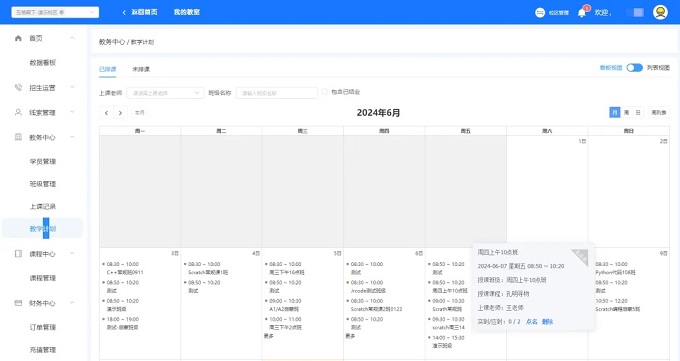The width and height of the screenshot is (680, 361).
Task: Expand the 线索管理 sidebar group
Action: coord(72,112)
